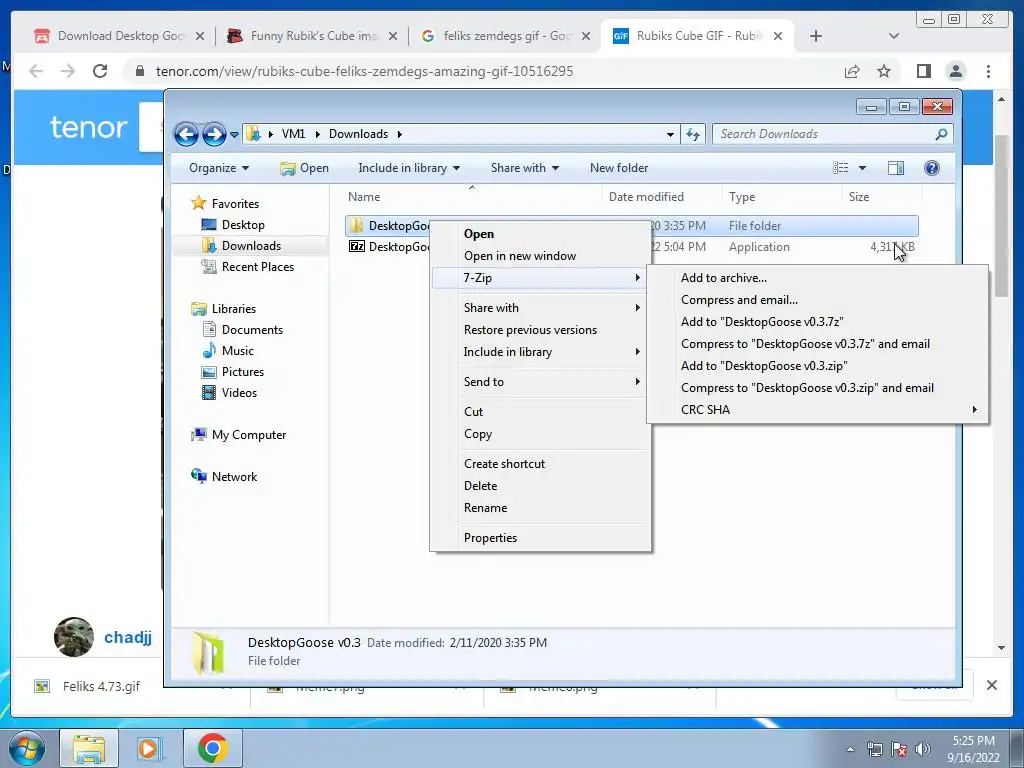Click the Open toolbar button
This screenshot has height=768, width=1024.
pyautogui.click(x=304, y=168)
